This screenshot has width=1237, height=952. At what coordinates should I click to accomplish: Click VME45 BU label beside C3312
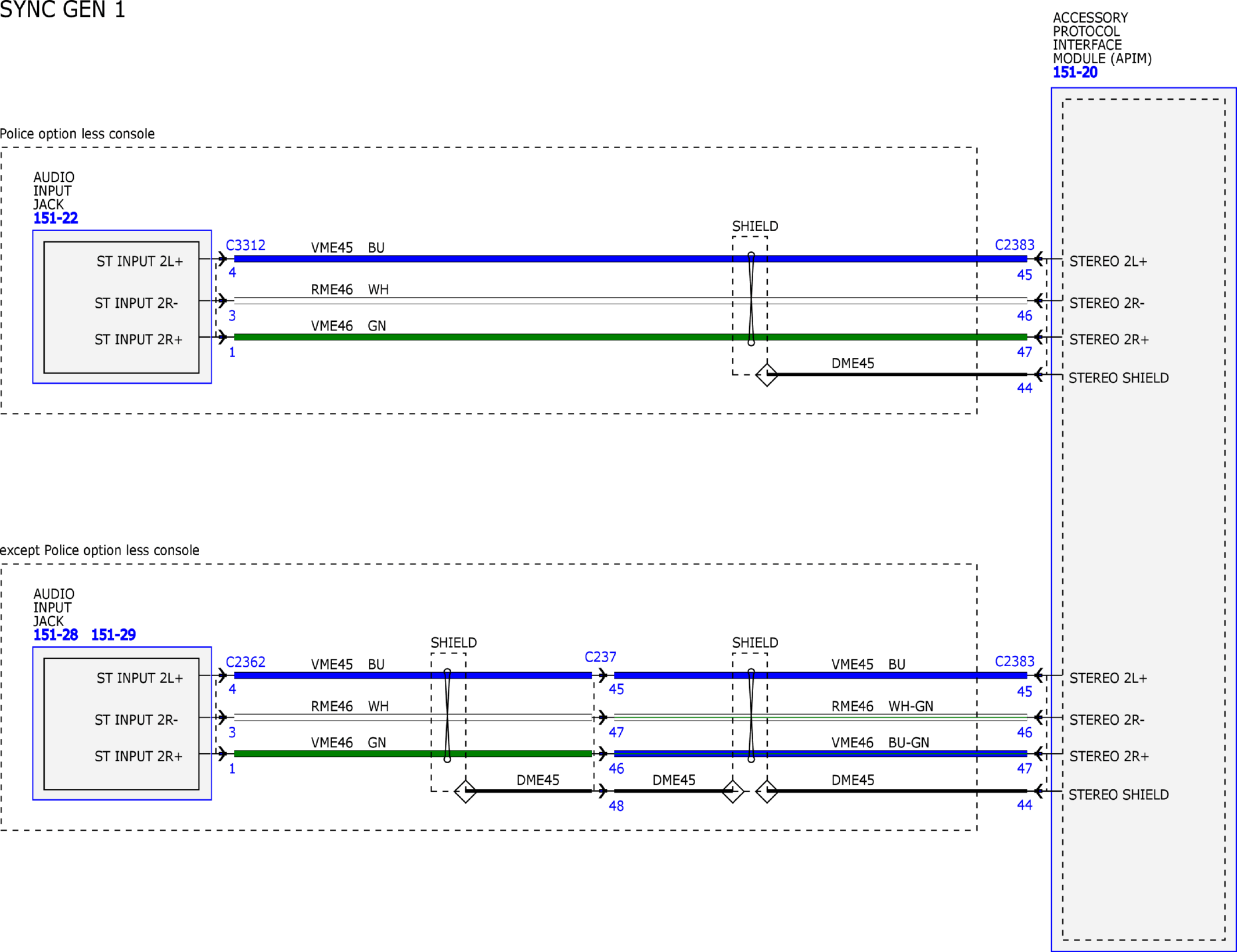click(x=348, y=247)
